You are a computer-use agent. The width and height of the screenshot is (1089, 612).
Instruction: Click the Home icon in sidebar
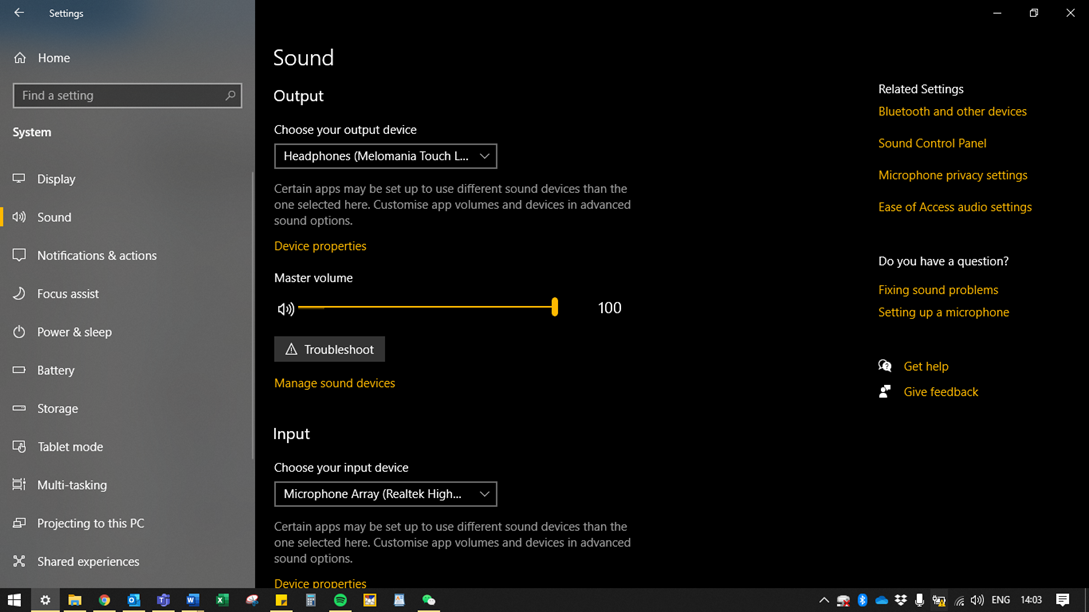(x=20, y=58)
